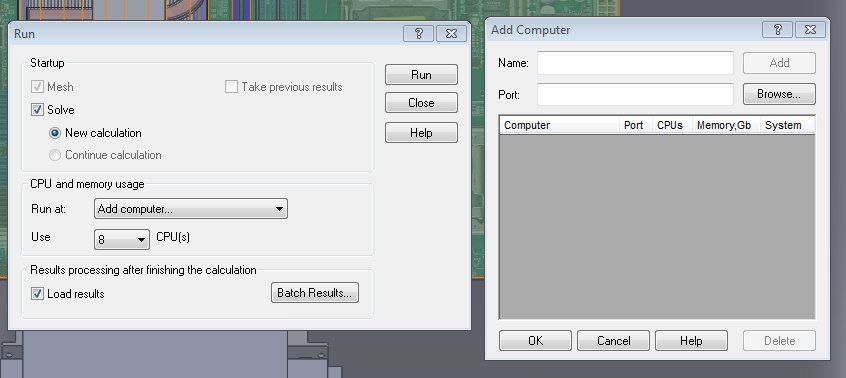The width and height of the screenshot is (846, 378).
Task: Select the New calculation radio button
Action: coord(54,133)
